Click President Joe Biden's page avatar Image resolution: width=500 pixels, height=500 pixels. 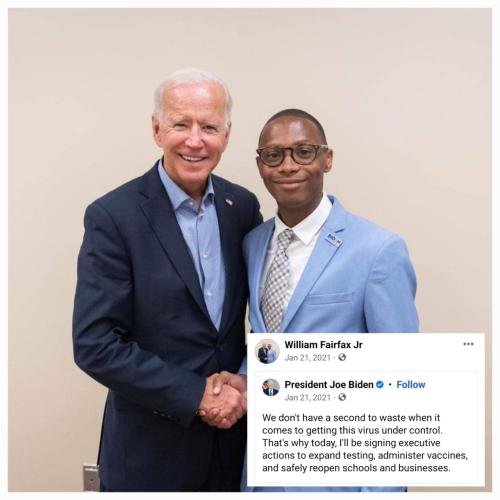[x=271, y=387]
